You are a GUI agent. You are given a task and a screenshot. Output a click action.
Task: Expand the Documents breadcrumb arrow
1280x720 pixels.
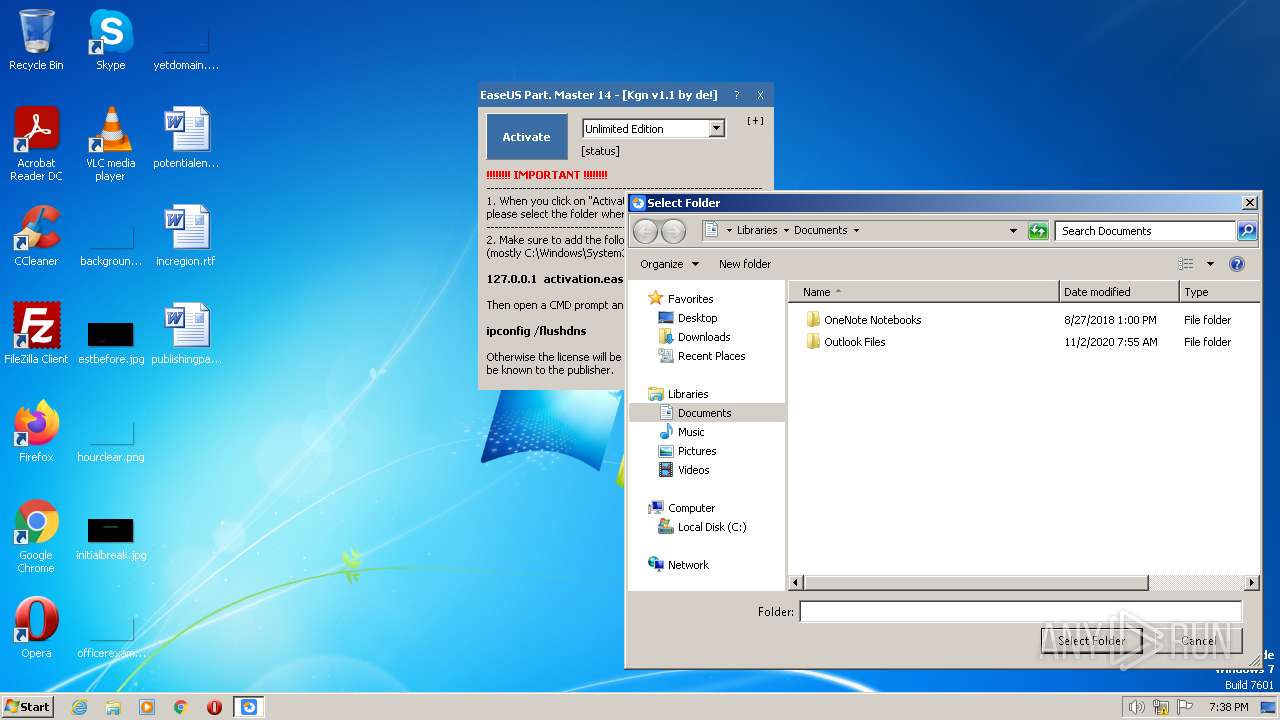tap(856, 231)
